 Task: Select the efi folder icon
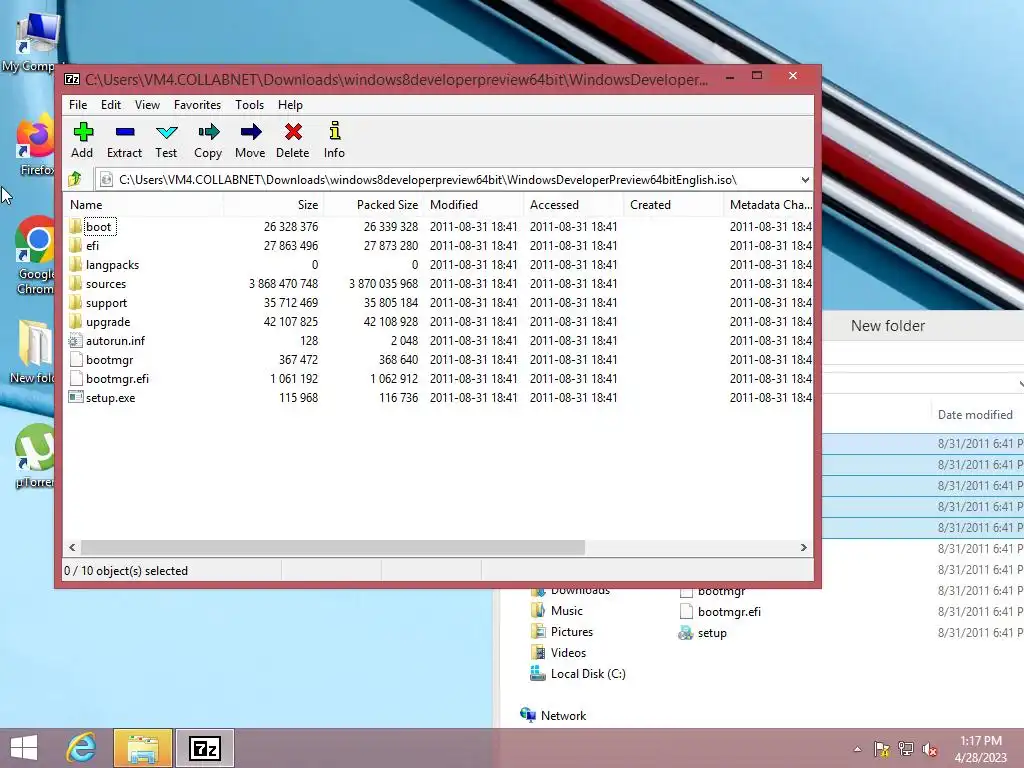coord(75,246)
